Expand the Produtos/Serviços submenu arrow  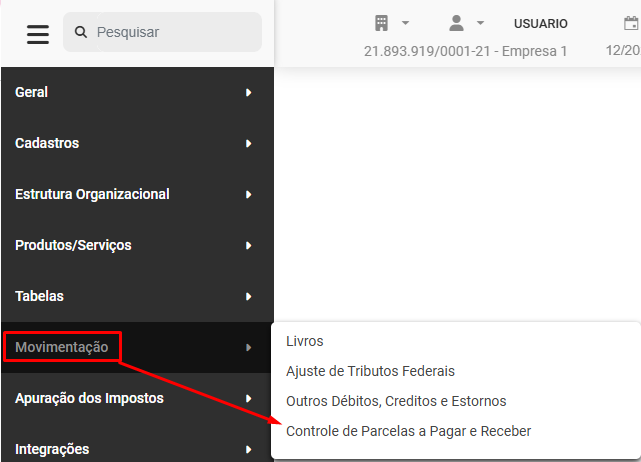tap(248, 245)
